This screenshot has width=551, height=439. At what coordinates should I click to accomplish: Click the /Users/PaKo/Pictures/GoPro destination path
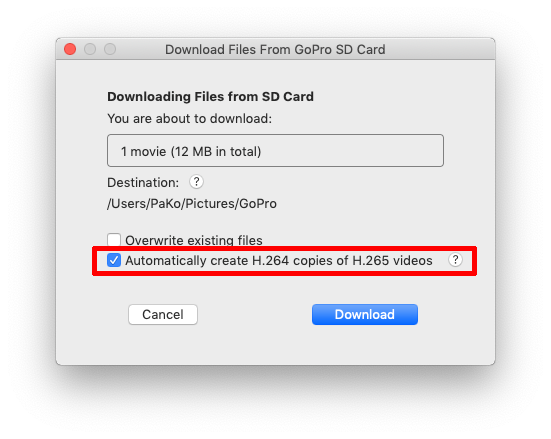[x=192, y=204]
